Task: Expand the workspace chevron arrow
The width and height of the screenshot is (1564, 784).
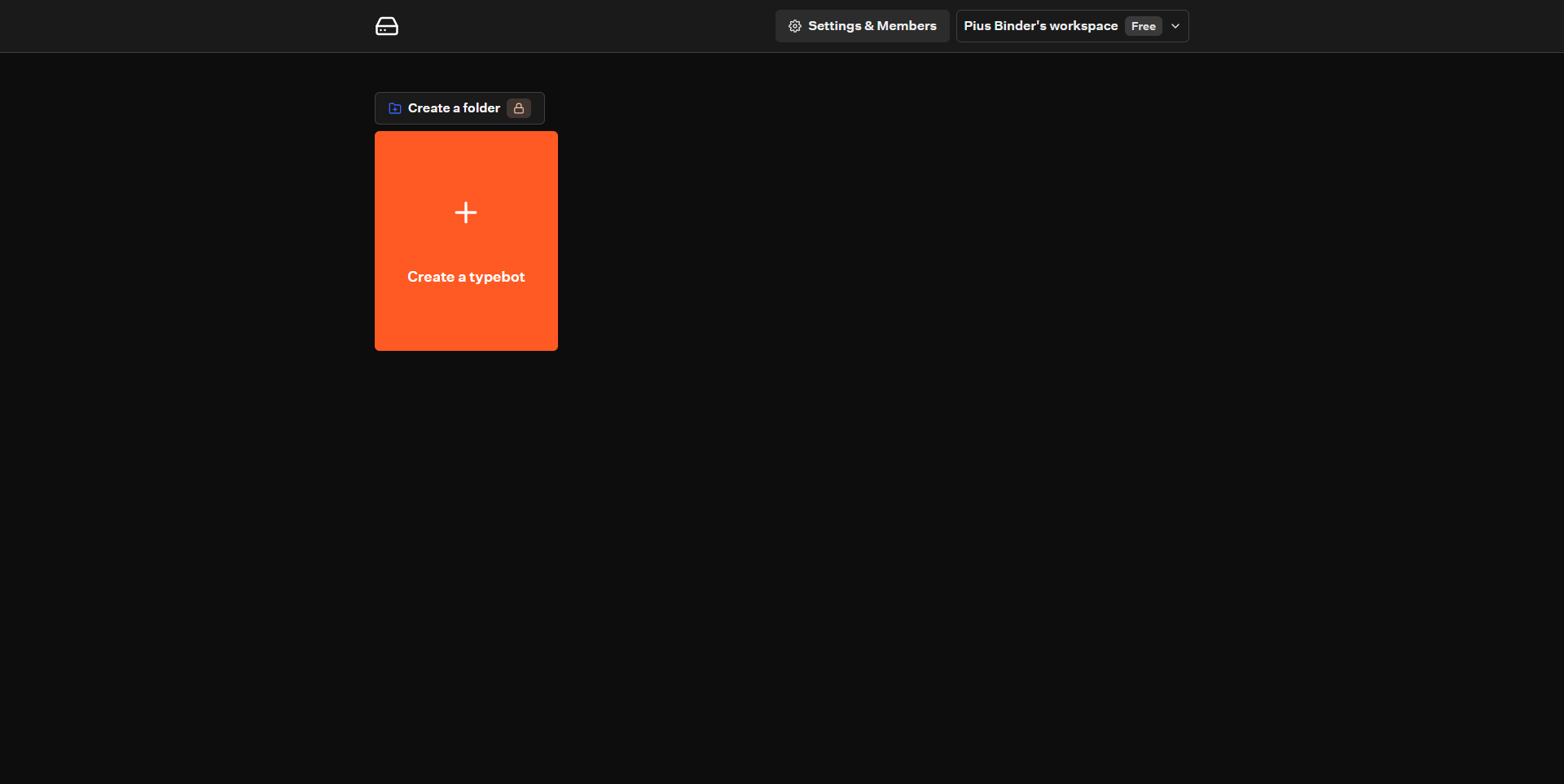Action: tap(1175, 26)
